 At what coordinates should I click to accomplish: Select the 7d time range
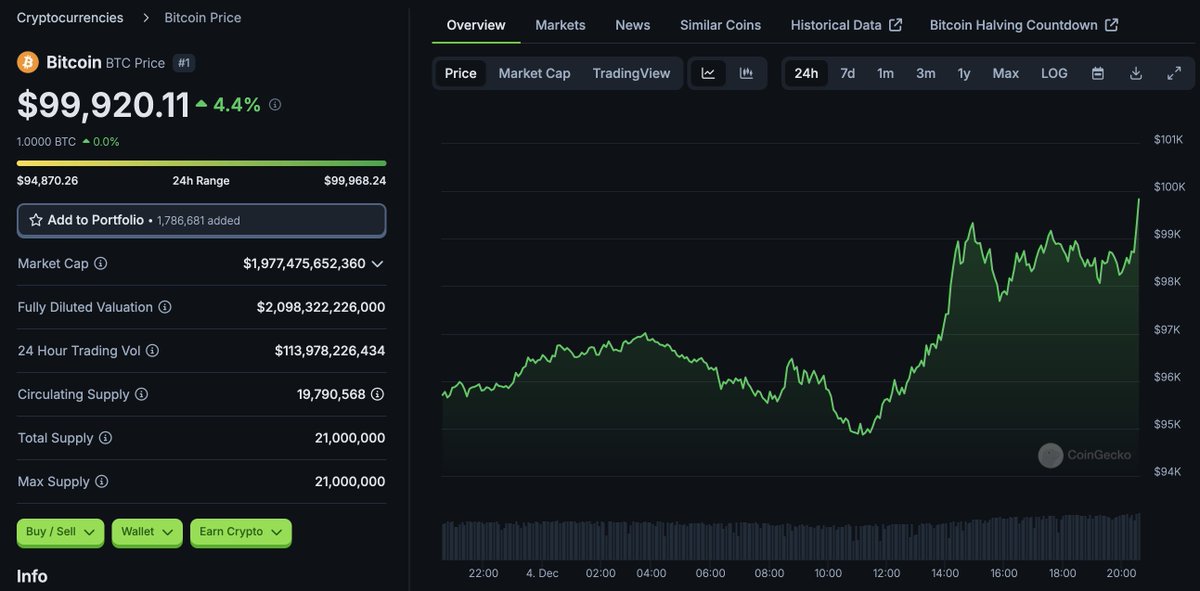(847, 72)
